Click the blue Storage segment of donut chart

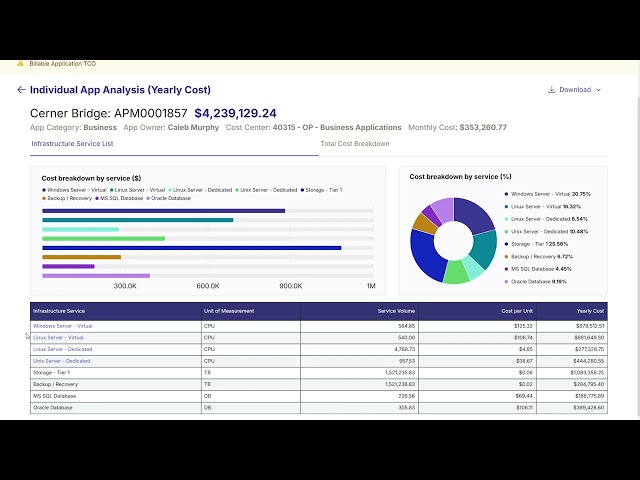[x=424, y=255]
